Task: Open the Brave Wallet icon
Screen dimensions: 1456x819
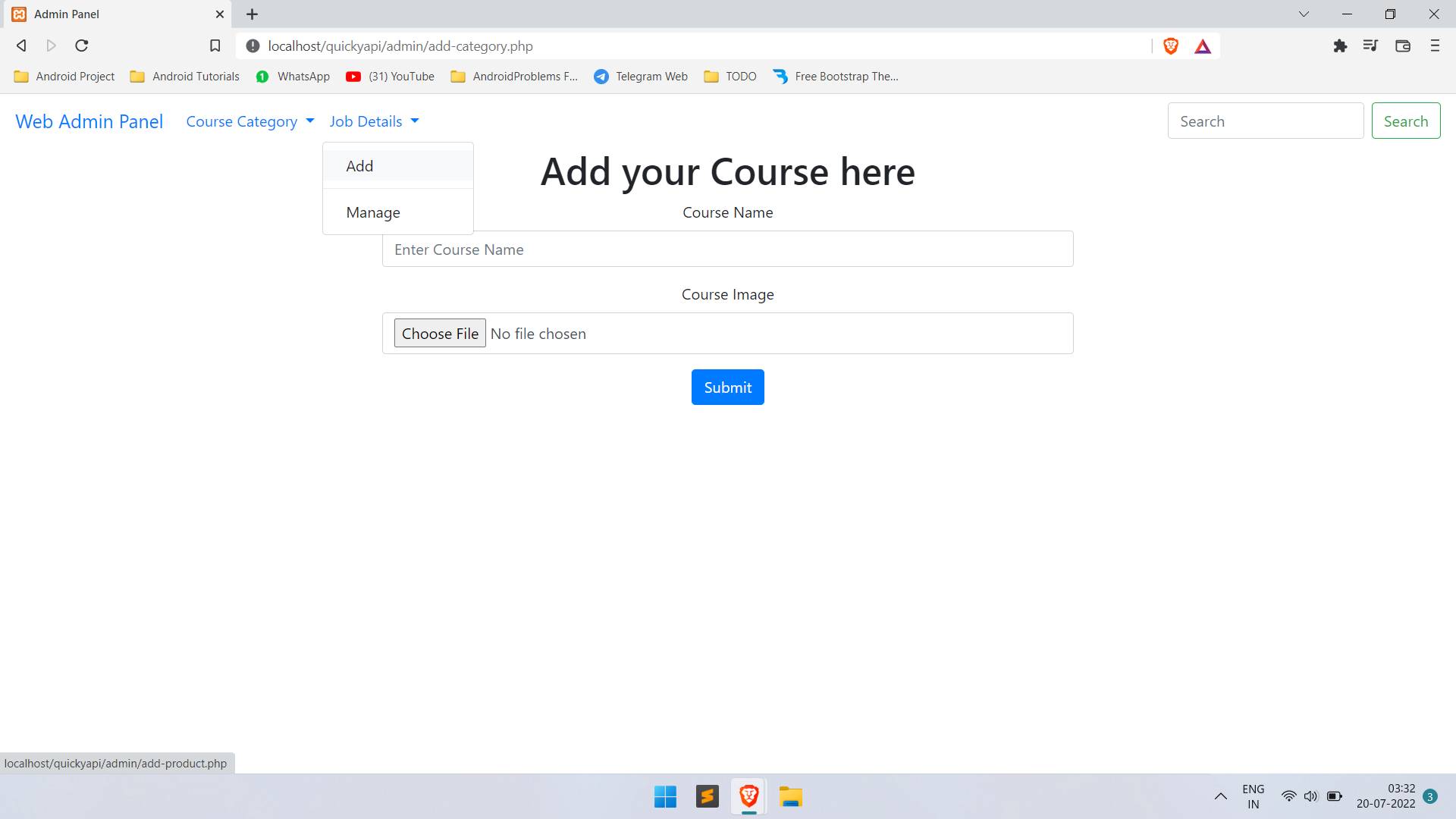Action: (x=1403, y=45)
